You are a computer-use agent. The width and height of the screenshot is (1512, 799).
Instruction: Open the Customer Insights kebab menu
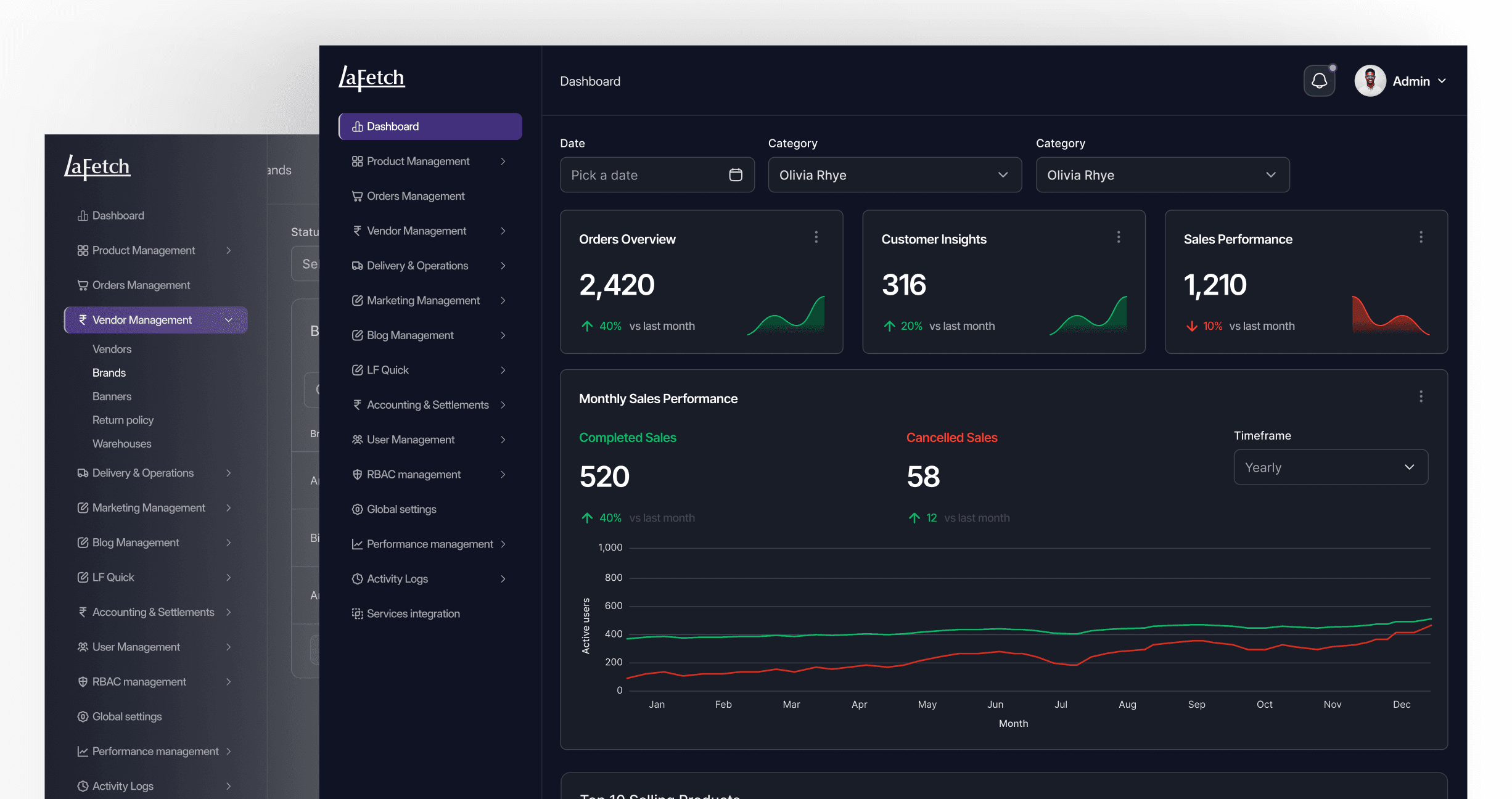coord(1118,237)
